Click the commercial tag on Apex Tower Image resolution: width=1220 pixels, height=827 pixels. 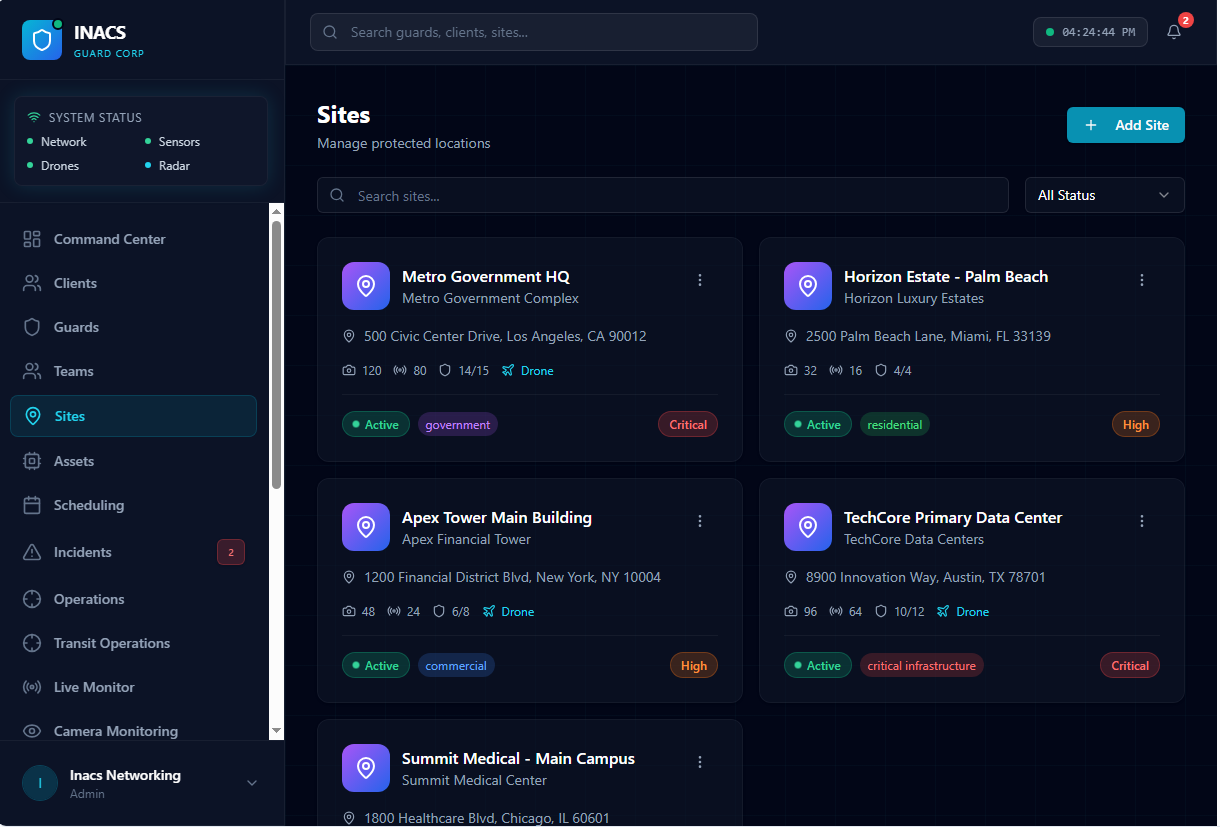click(456, 666)
